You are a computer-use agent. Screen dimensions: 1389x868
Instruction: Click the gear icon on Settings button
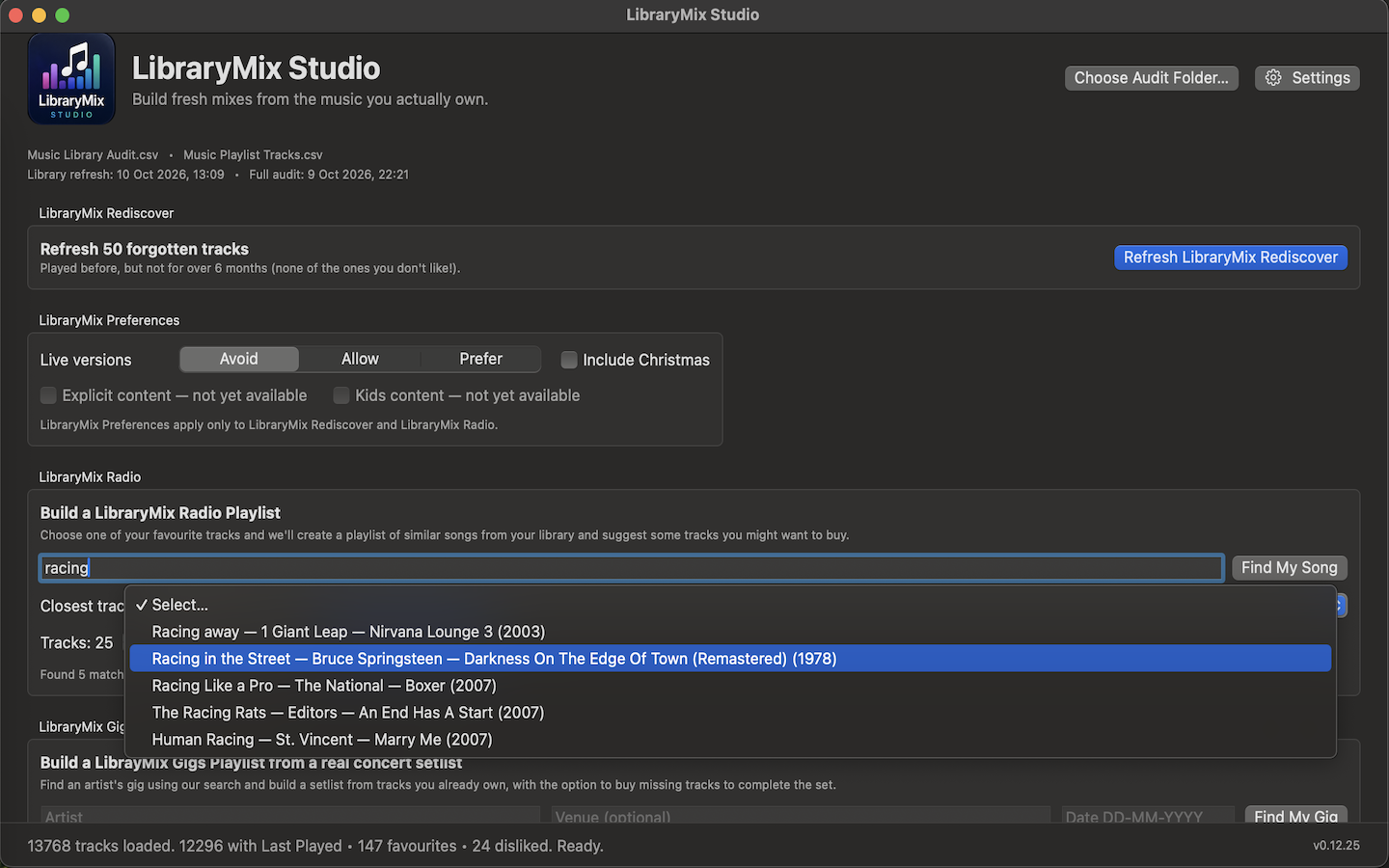tap(1273, 78)
